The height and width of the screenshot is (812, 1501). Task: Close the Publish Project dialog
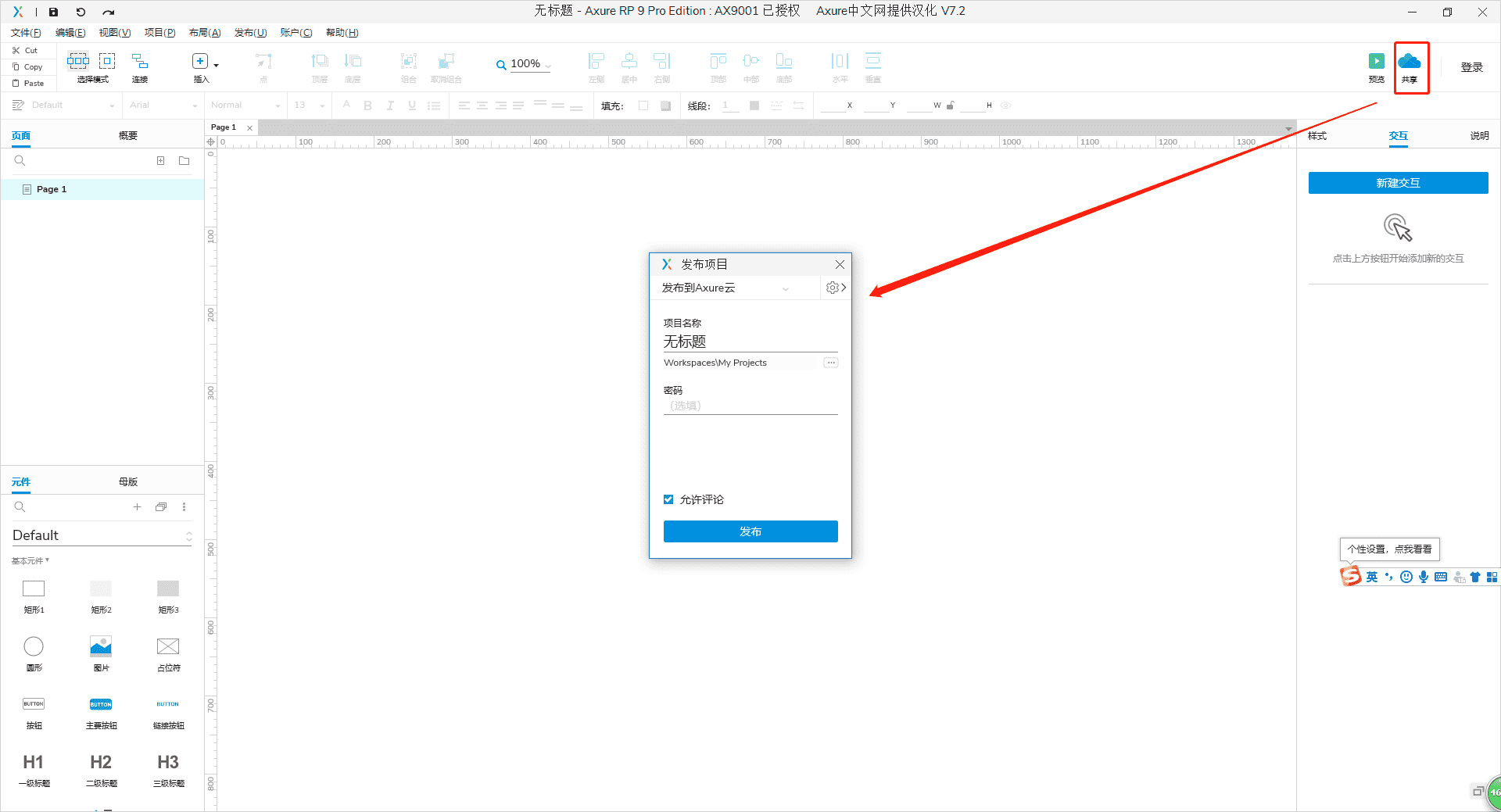(x=840, y=264)
